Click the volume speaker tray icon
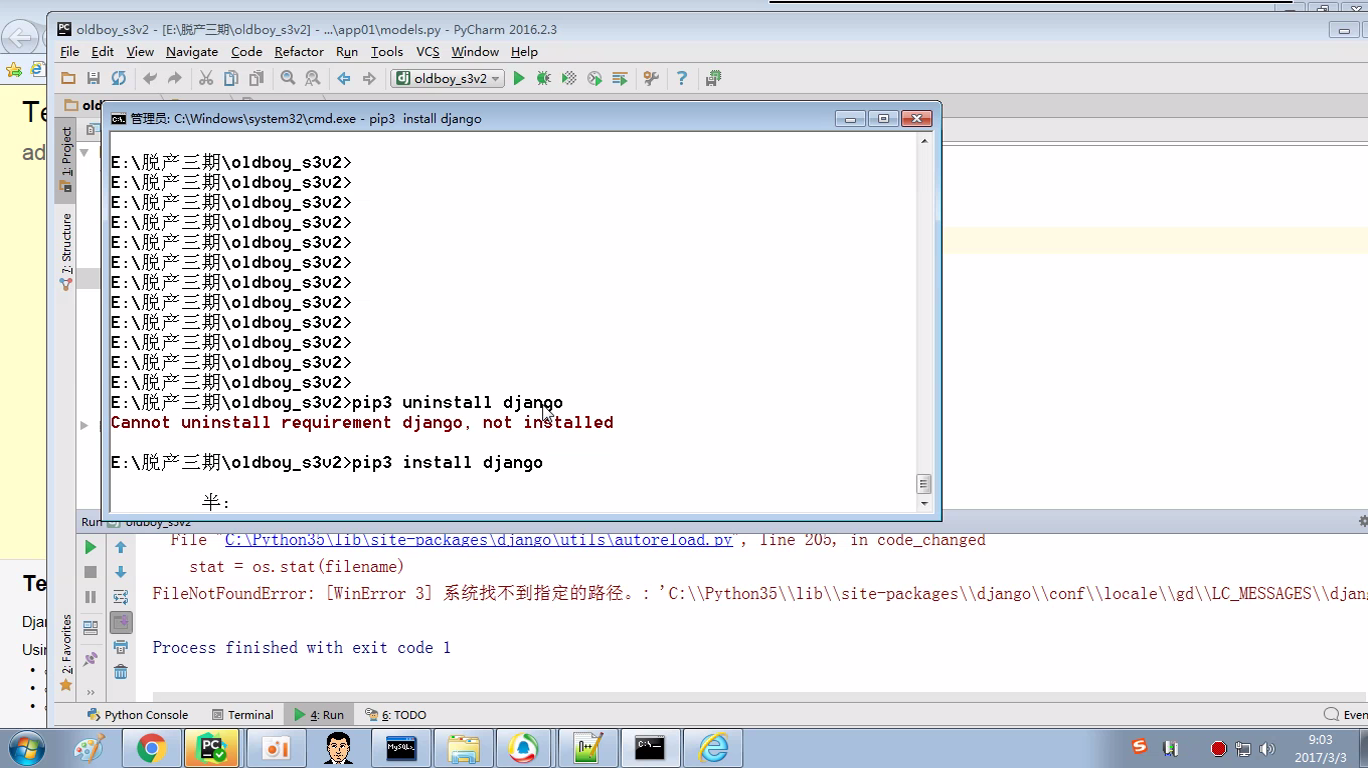This screenshot has height=768, width=1368. click(1267, 748)
